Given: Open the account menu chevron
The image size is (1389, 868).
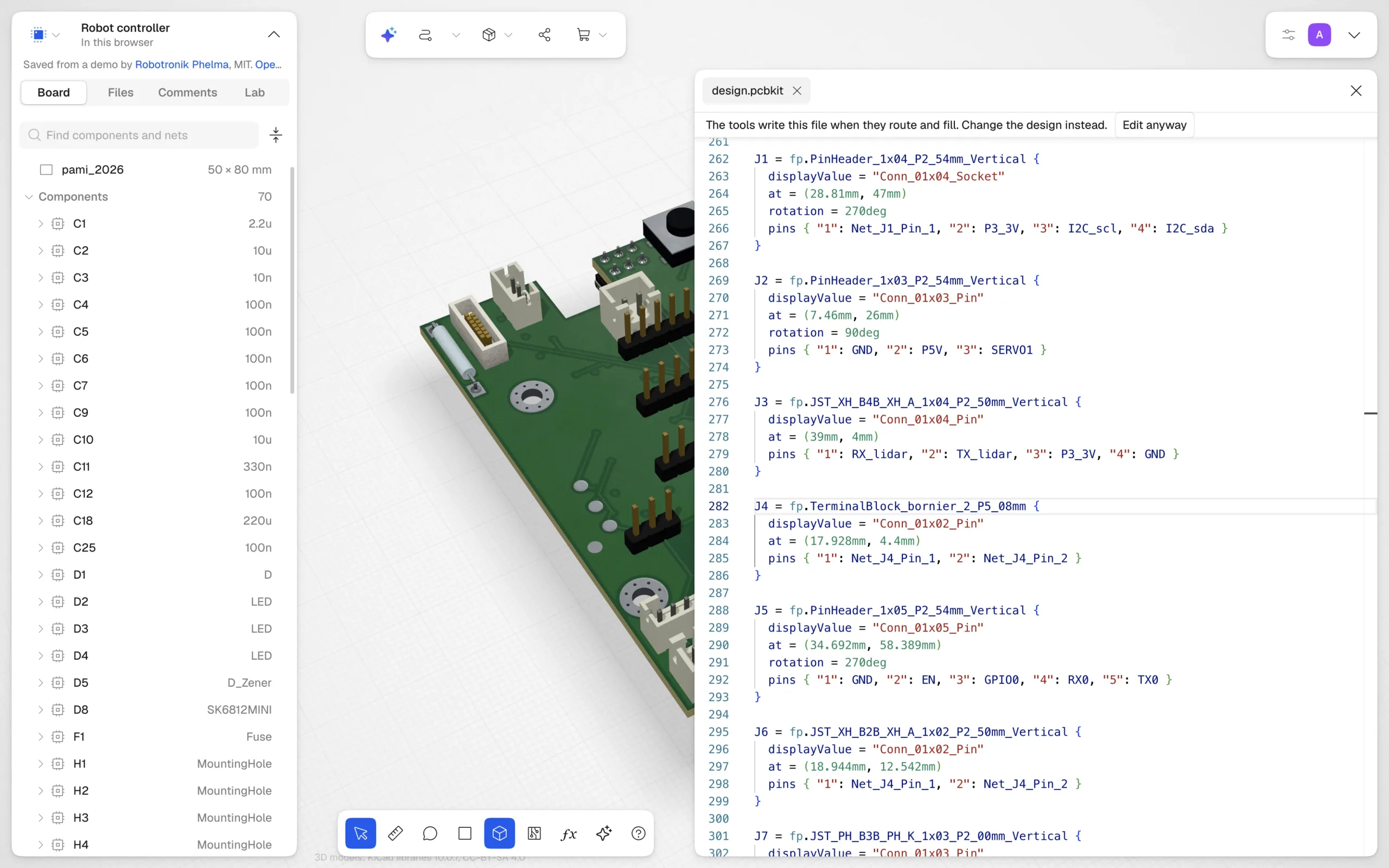Looking at the screenshot, I should pos(1354,35).
